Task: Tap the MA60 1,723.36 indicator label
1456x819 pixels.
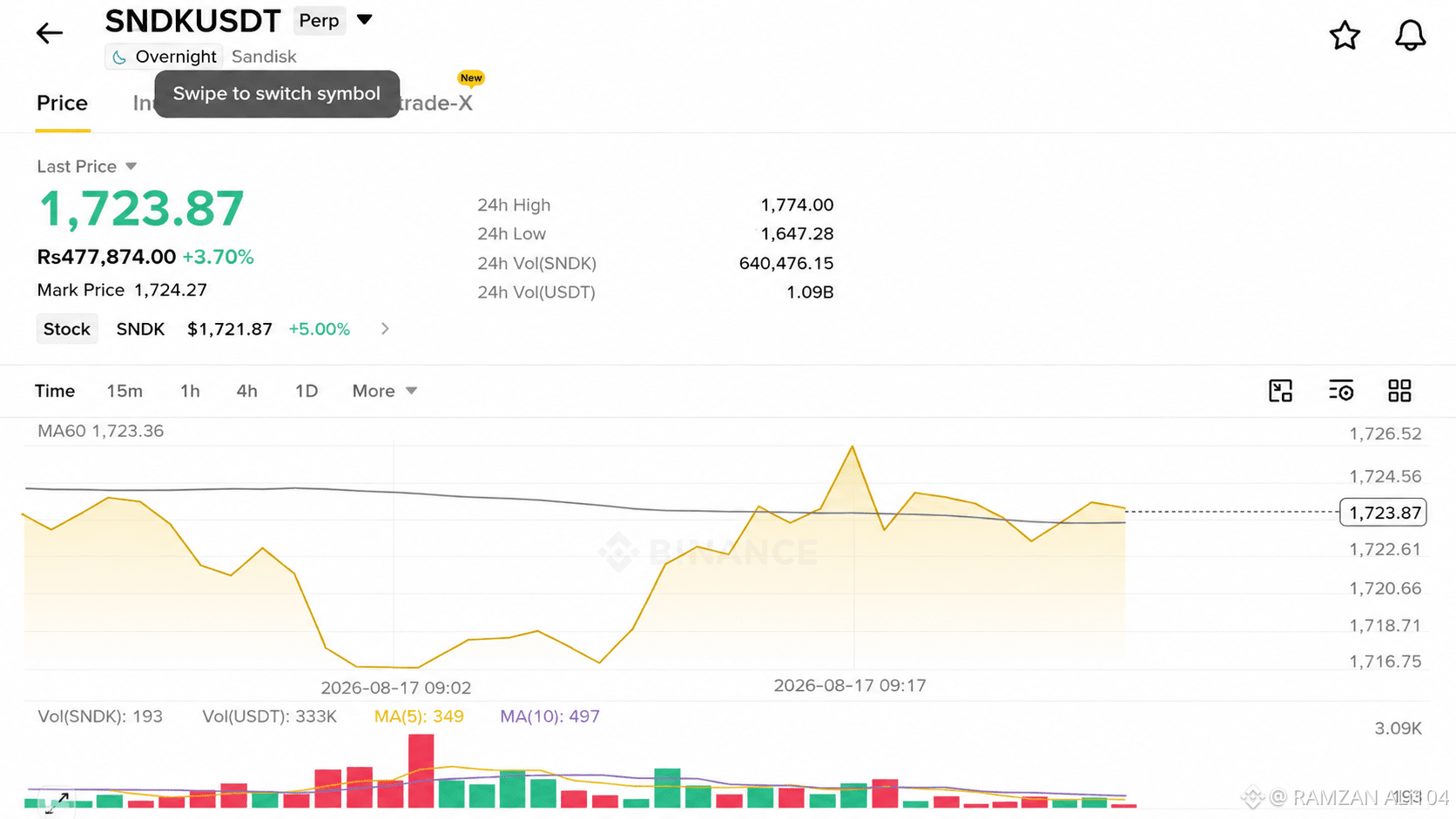Action: pos(100,431)
